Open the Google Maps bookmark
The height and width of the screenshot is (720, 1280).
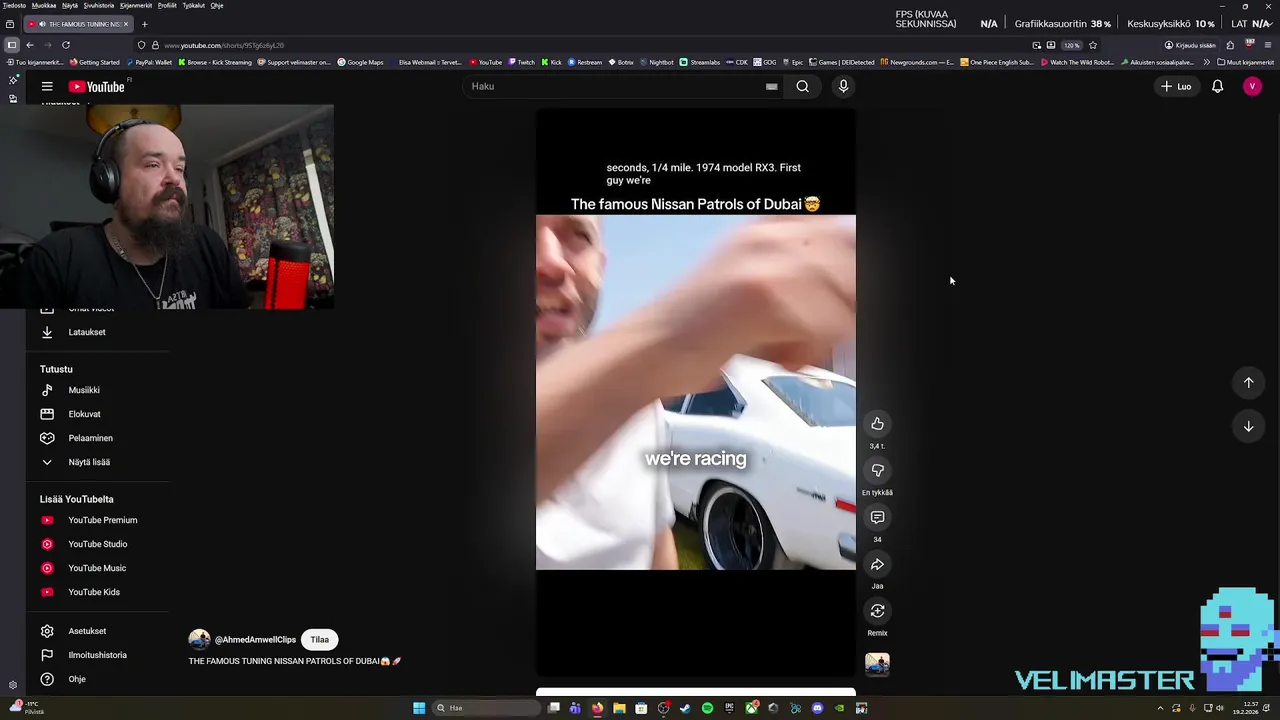360,62
